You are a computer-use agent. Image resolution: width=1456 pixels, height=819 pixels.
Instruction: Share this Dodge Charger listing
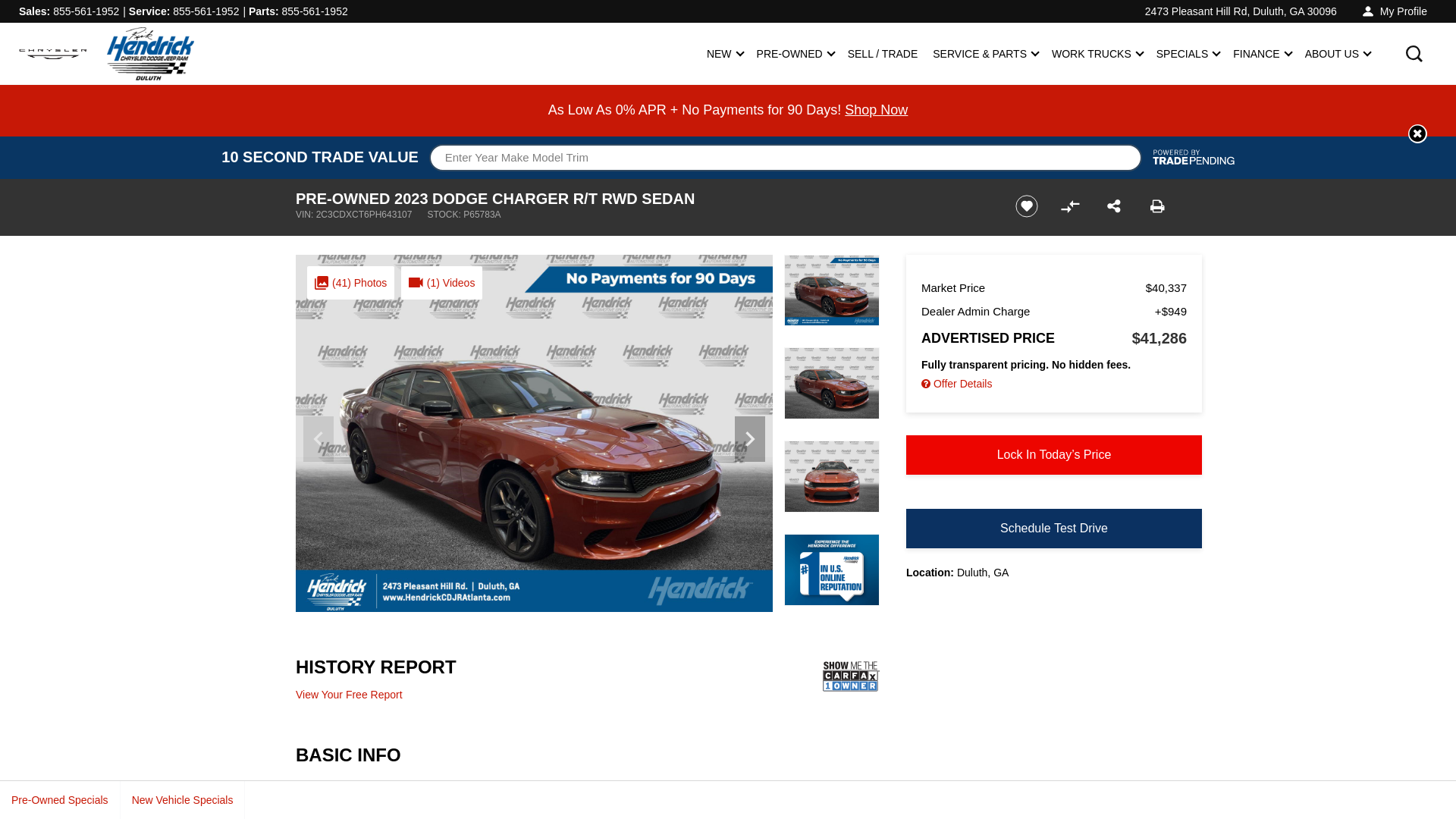click(1114, 206)
